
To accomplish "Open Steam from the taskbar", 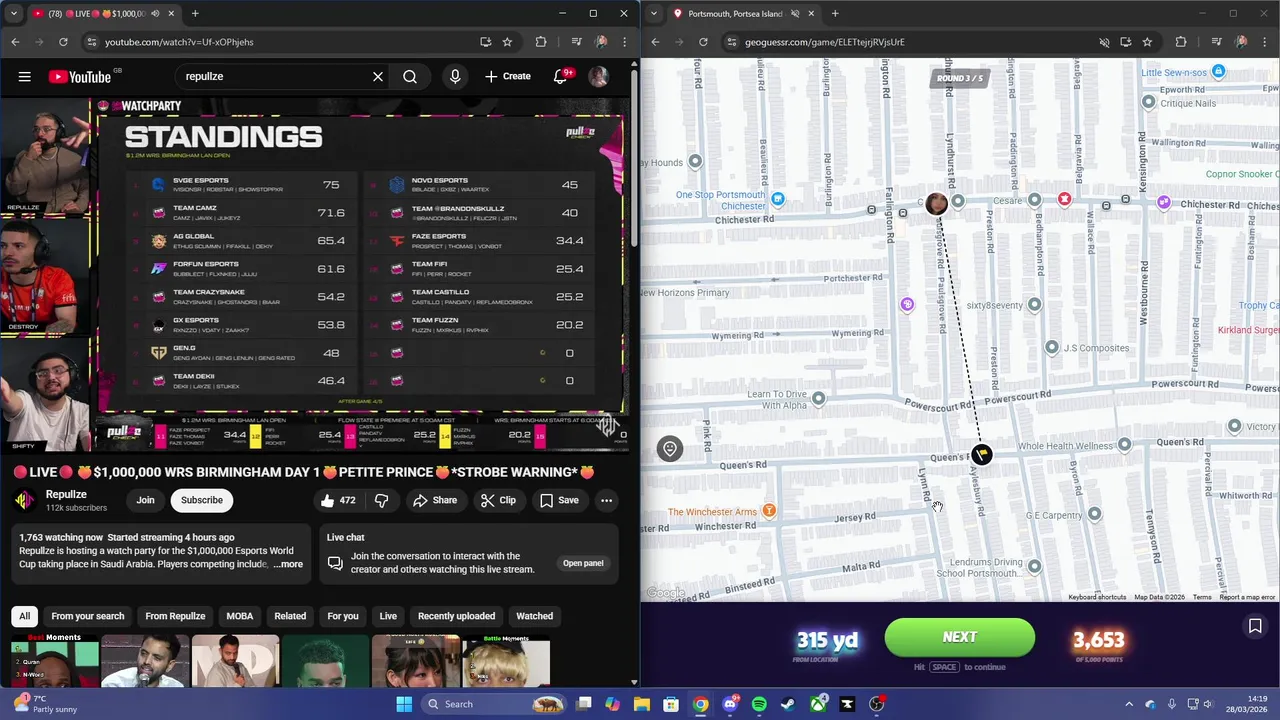I will (788, 704).
